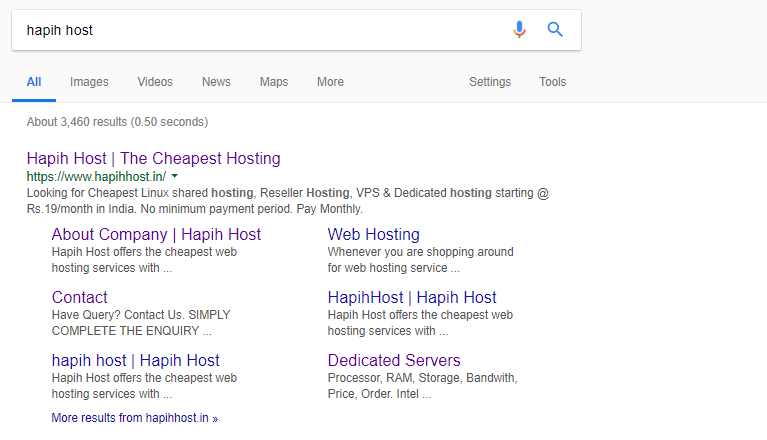Open the Settings menu
Screen dimensions: 767x440
click(490, 82)
